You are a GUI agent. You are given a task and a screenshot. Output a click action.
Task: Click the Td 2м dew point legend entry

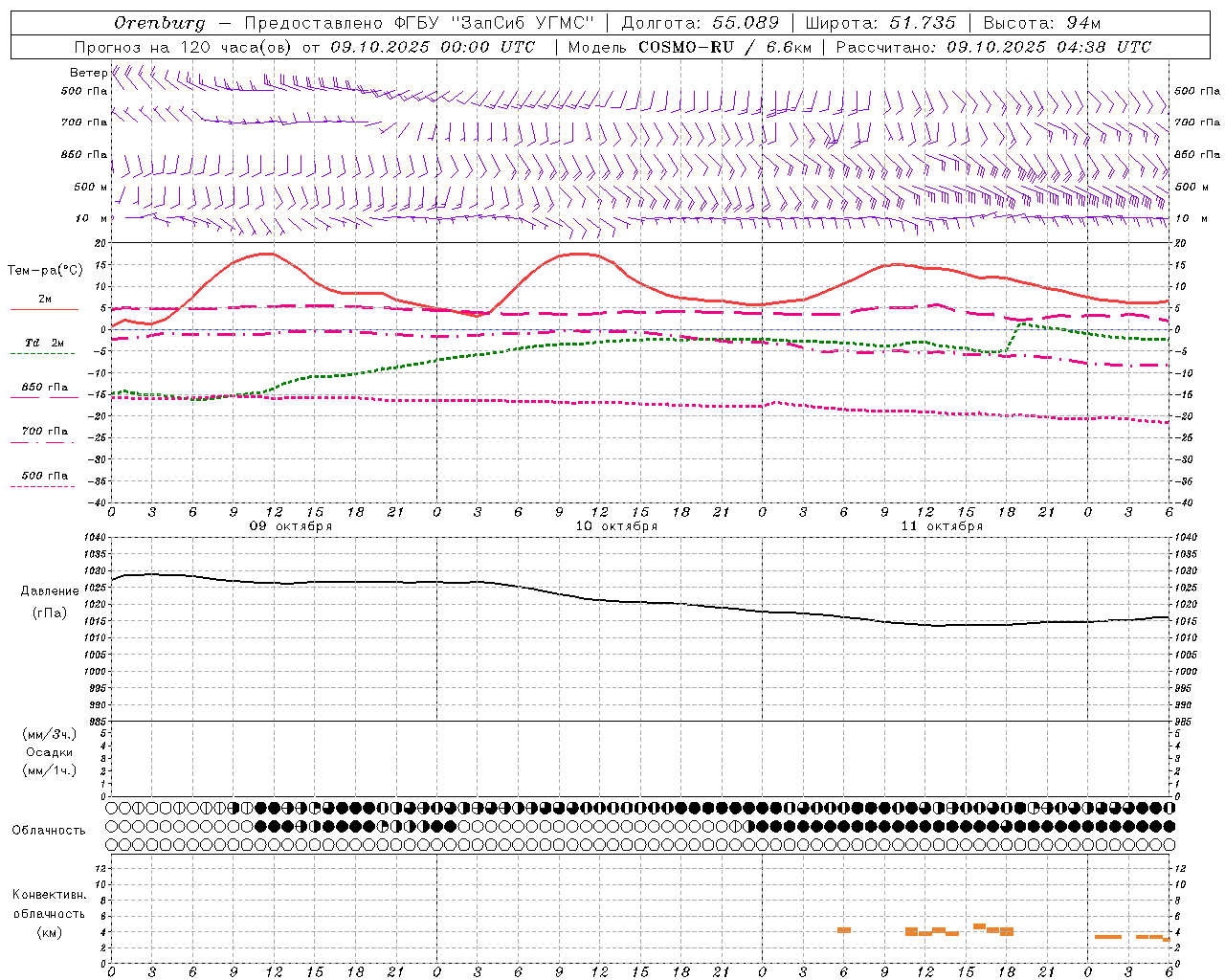point(45,343)
